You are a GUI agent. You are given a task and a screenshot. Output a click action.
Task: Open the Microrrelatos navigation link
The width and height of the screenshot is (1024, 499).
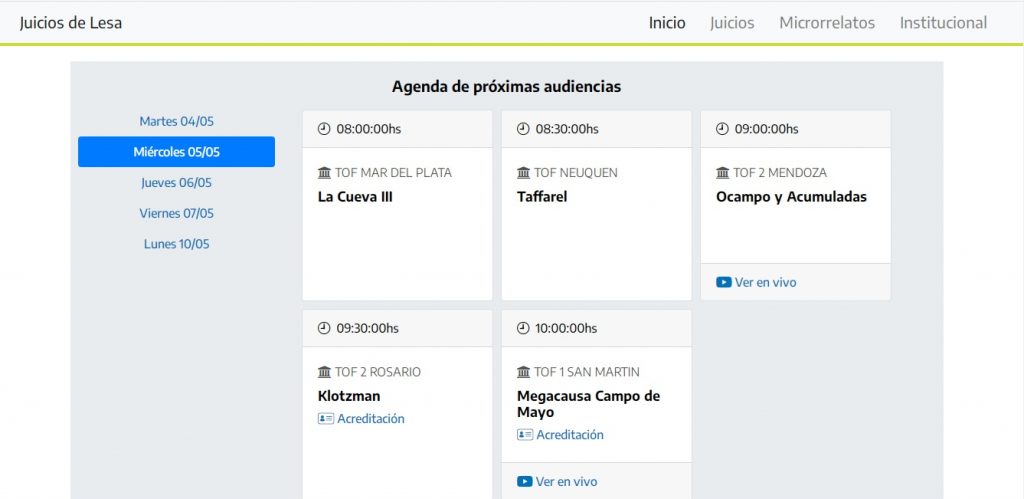pos(827,22)
